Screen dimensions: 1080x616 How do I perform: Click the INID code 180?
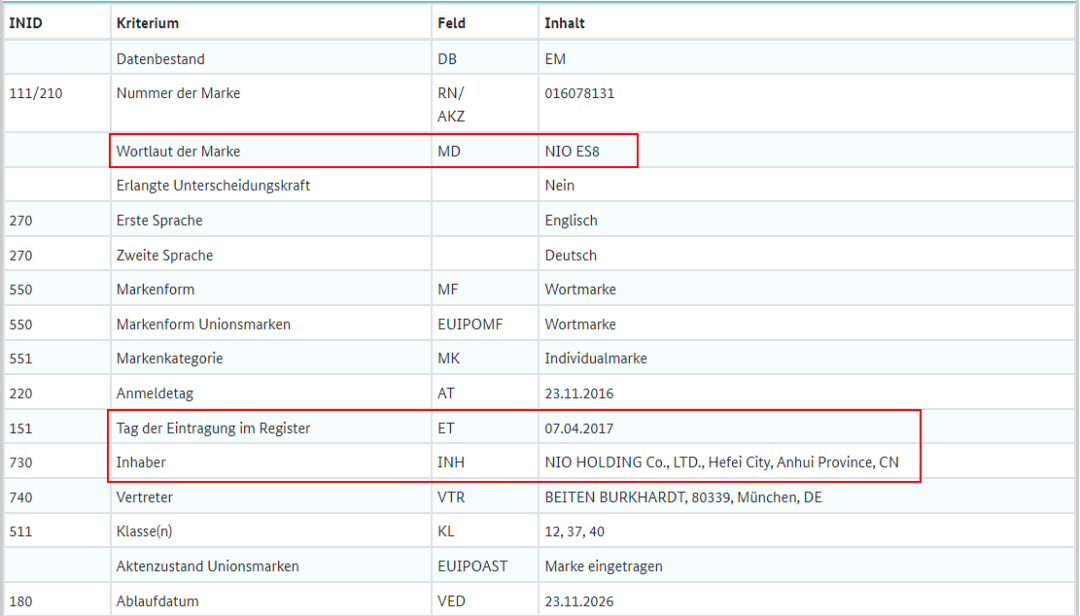pyautogui.click(x=21, y=601)
